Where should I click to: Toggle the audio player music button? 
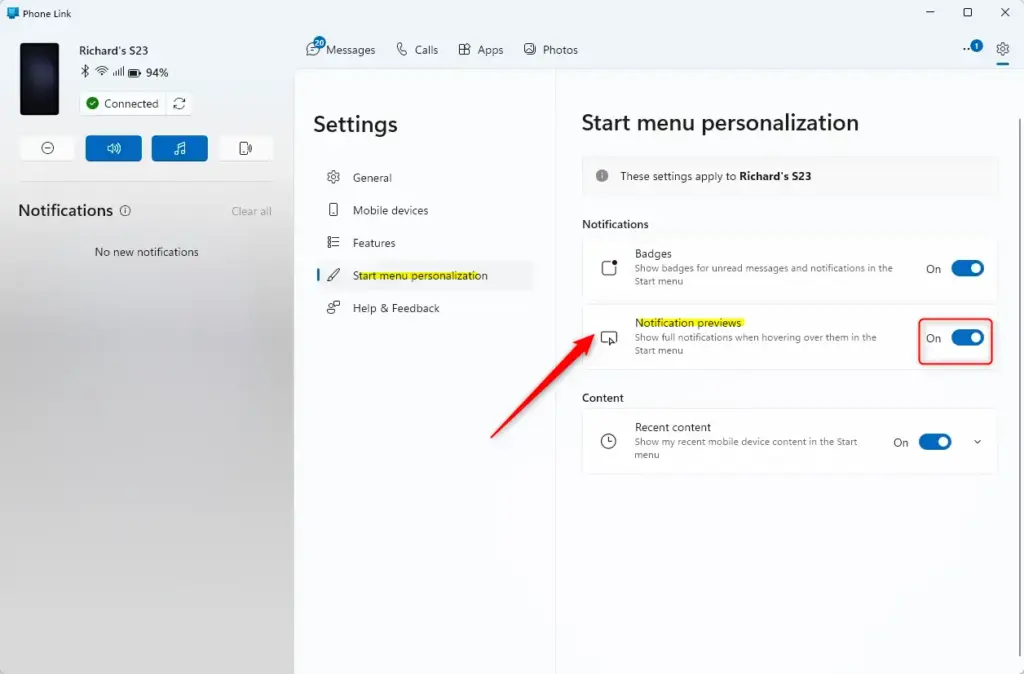tap(180, 148)
